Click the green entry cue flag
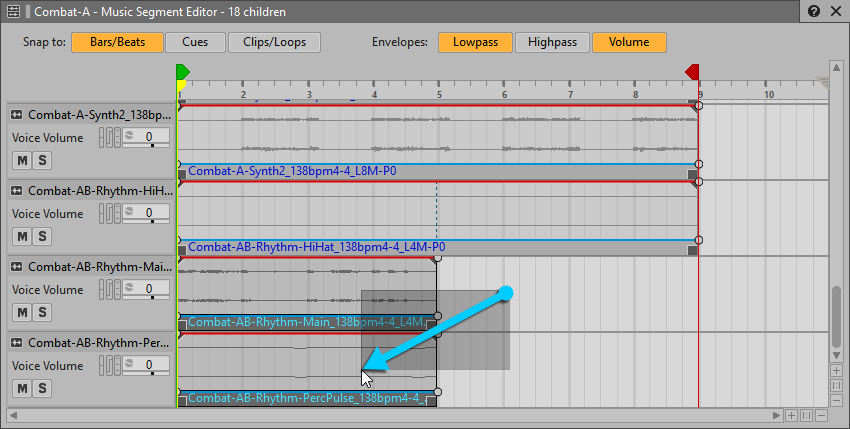Viewport: 850px width, 429px height. (182, 72)
